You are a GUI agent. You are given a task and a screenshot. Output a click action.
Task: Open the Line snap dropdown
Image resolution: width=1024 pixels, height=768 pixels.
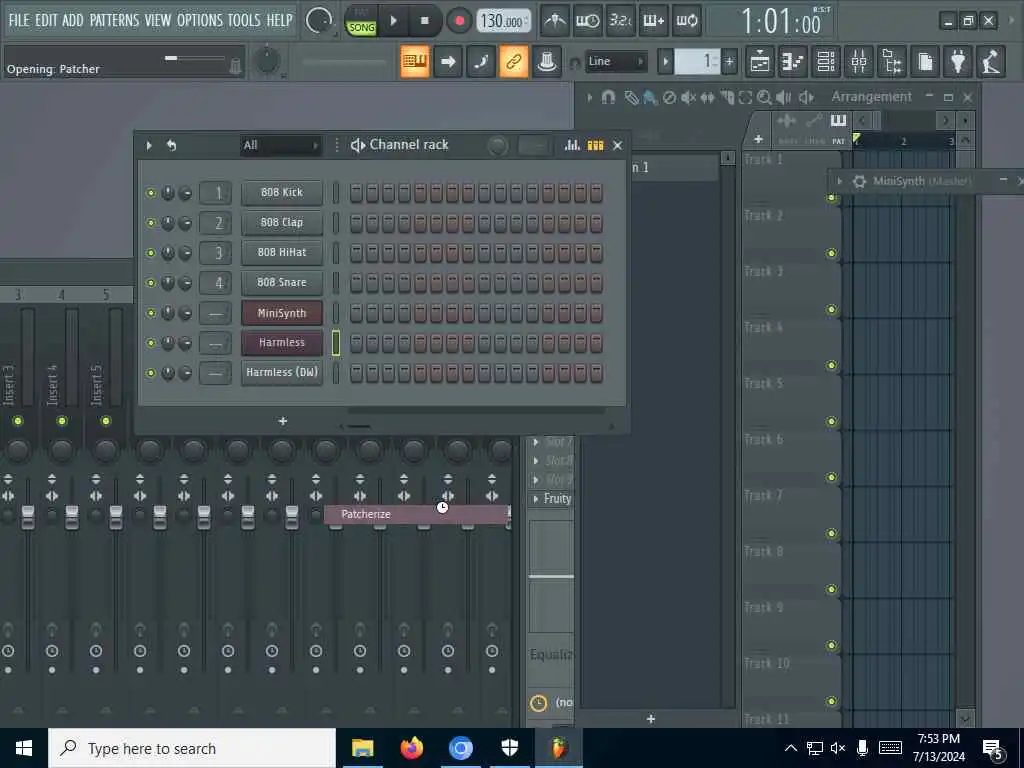tap(615, 61)
